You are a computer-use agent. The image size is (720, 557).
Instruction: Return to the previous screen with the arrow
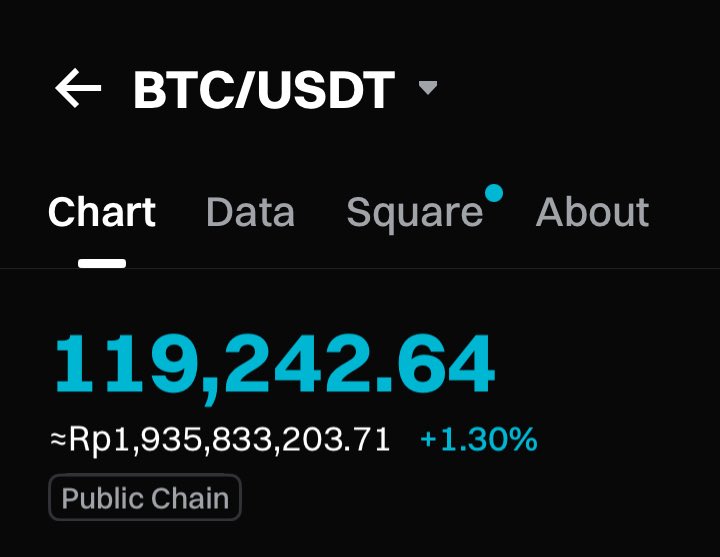pos(78,88)
